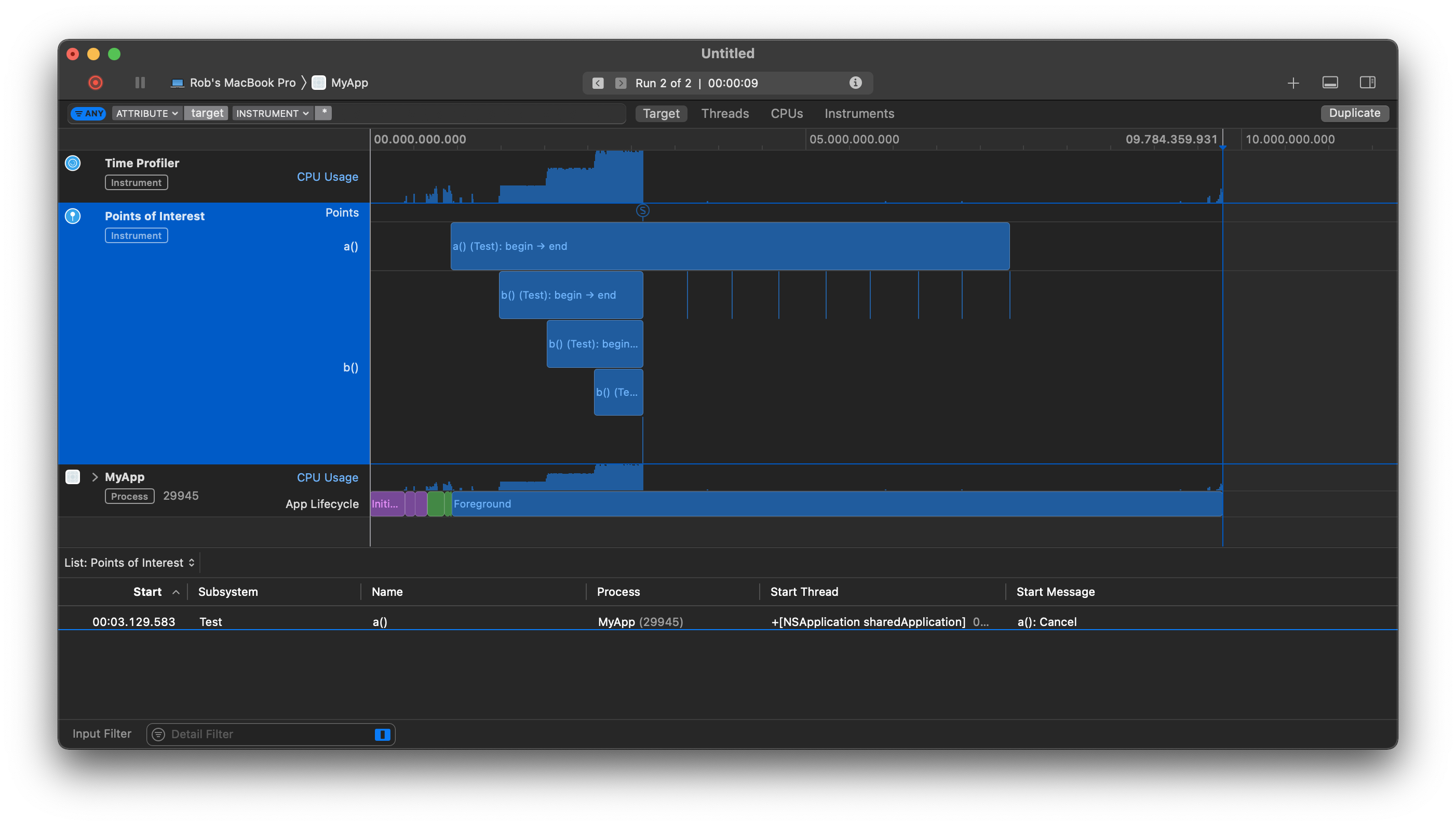1456x826 pixels.
Task: Click Time Profiler instrument icon
Action: (73, 164)
